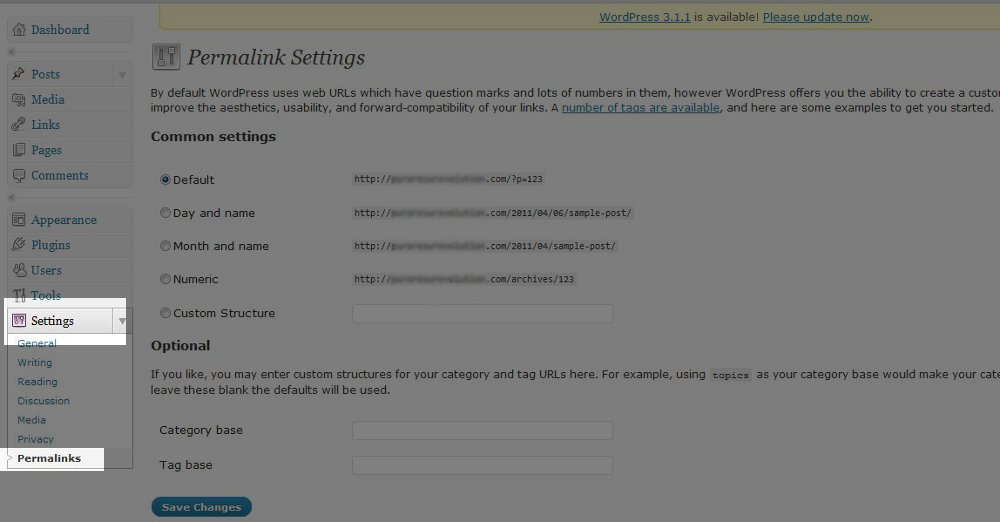This screenshot has width=1000, height=522.
Task: Select the Numeric permalink radio button
Action: click(x=165, y=279)
